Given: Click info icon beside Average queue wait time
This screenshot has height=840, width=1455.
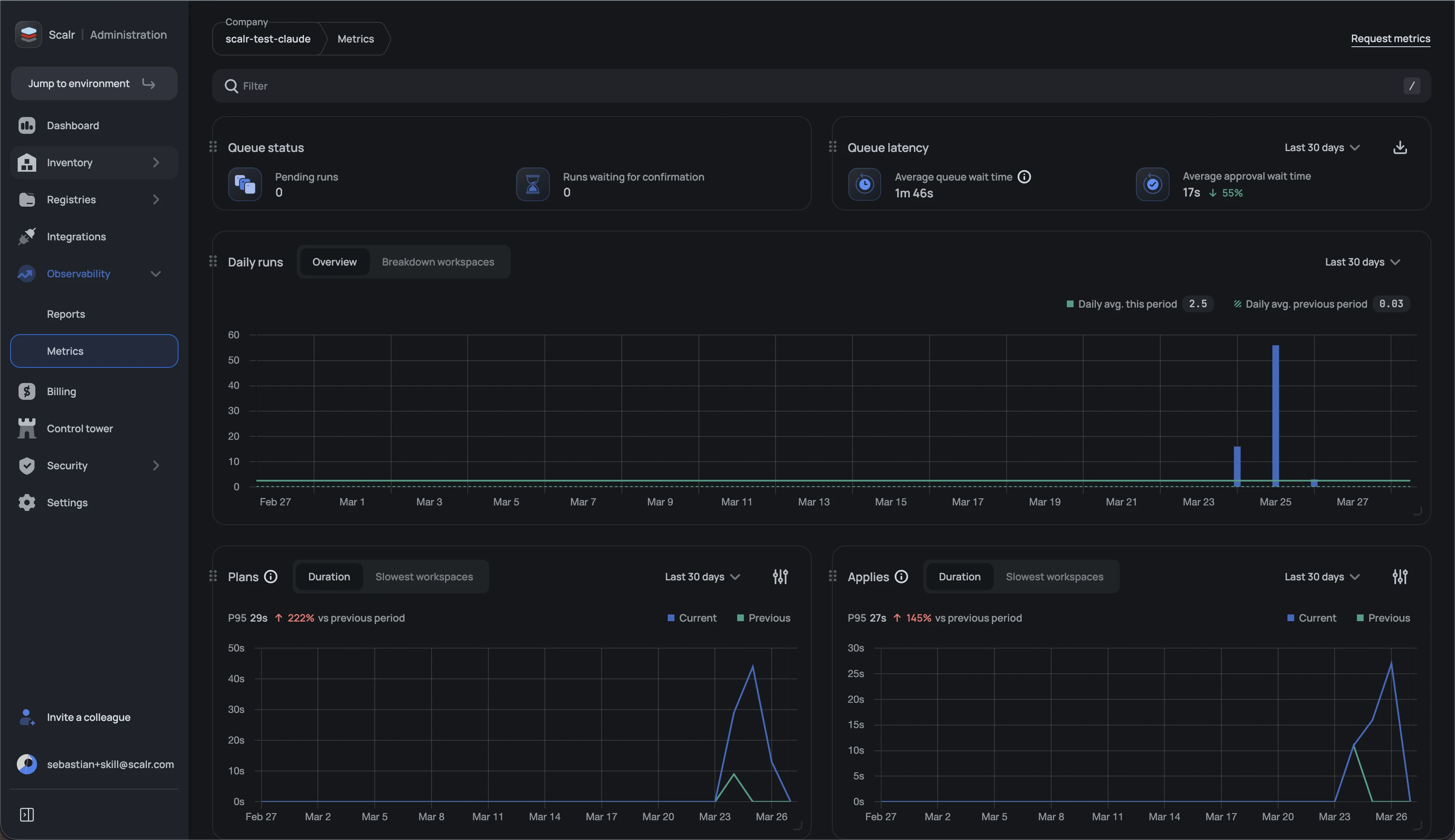Looking at the screenshot, I should point(1024,176).
